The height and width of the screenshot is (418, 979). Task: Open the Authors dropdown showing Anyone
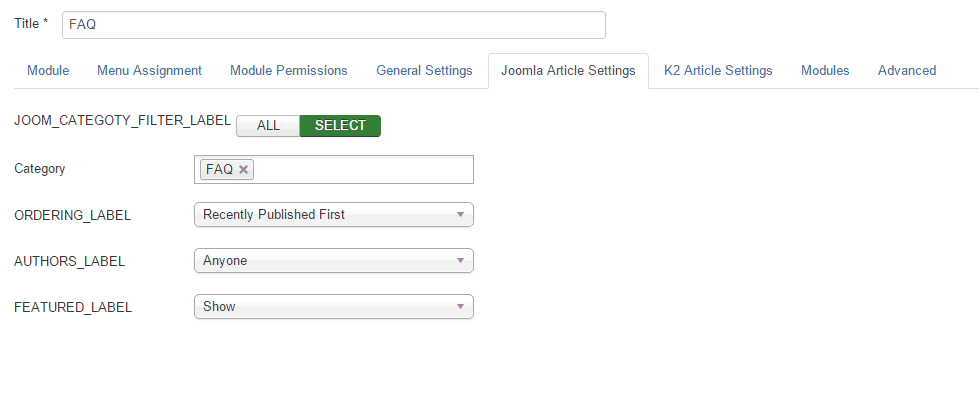point(333,261)
